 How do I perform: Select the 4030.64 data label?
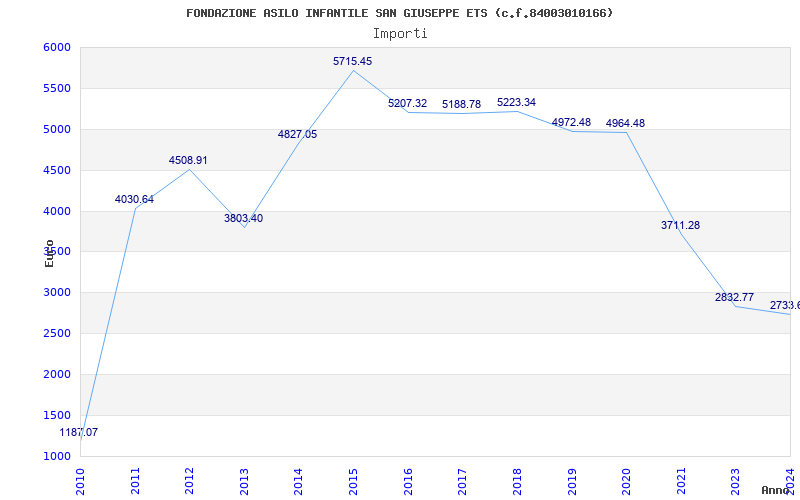tap(134, 199)
